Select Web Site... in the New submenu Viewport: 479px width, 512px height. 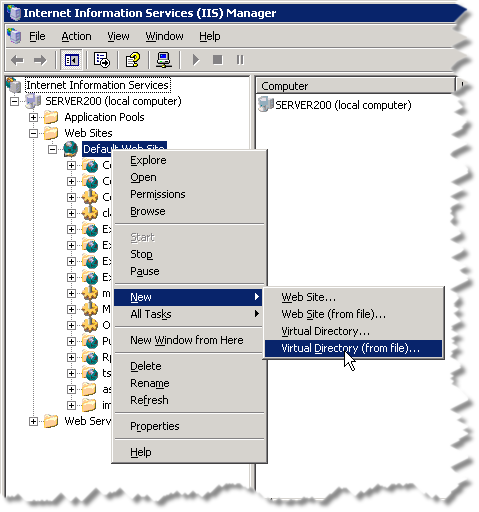click(354, 297)
